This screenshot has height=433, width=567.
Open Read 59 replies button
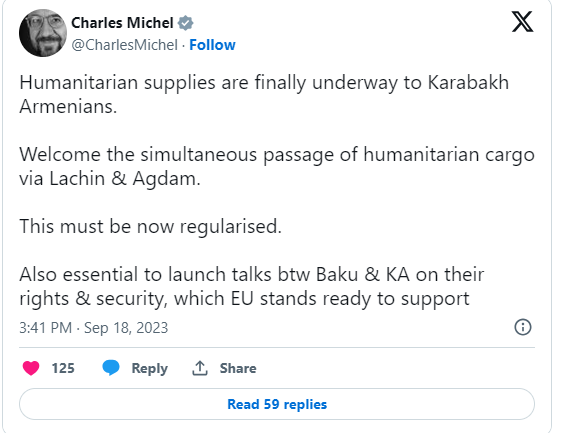277,404
